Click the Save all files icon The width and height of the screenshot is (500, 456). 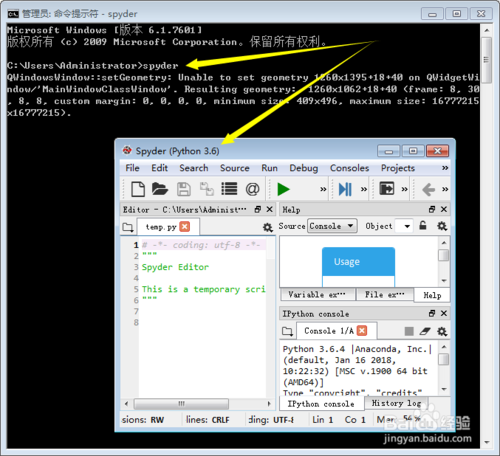pyautogui.click(x=207, y=189)
